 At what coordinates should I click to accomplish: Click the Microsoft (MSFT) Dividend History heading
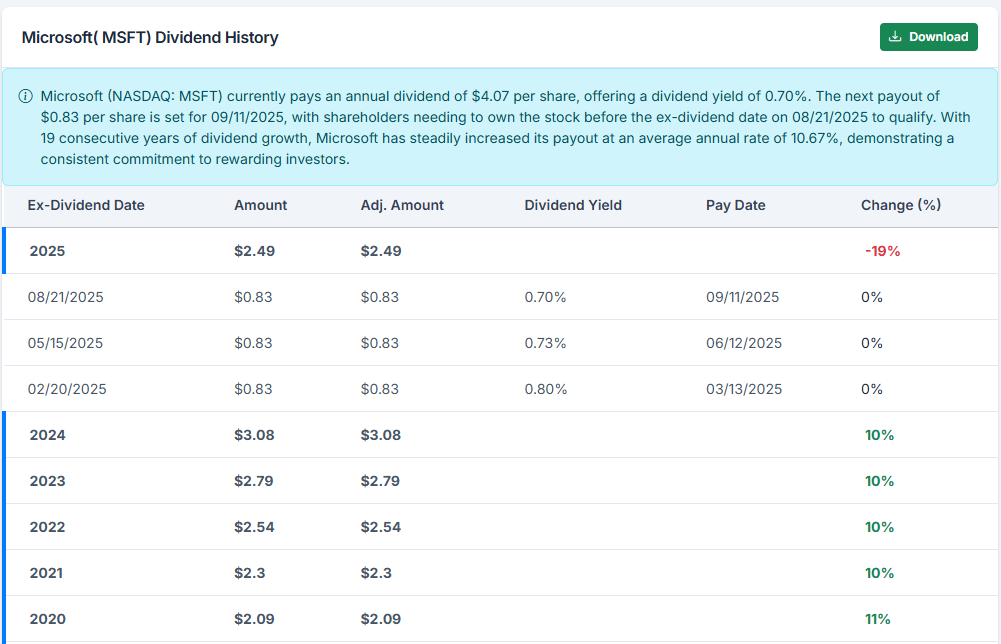tap(150, 37)
